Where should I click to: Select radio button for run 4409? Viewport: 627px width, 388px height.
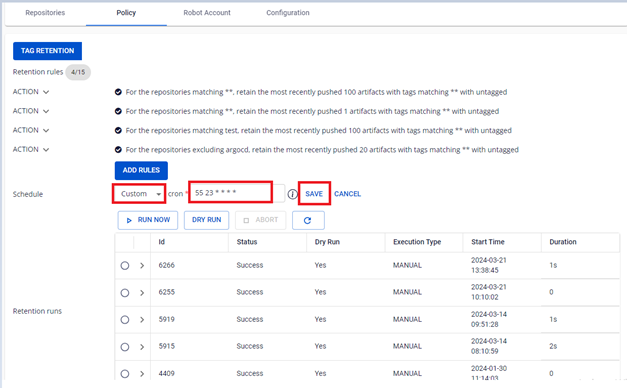tap(125, 374)
